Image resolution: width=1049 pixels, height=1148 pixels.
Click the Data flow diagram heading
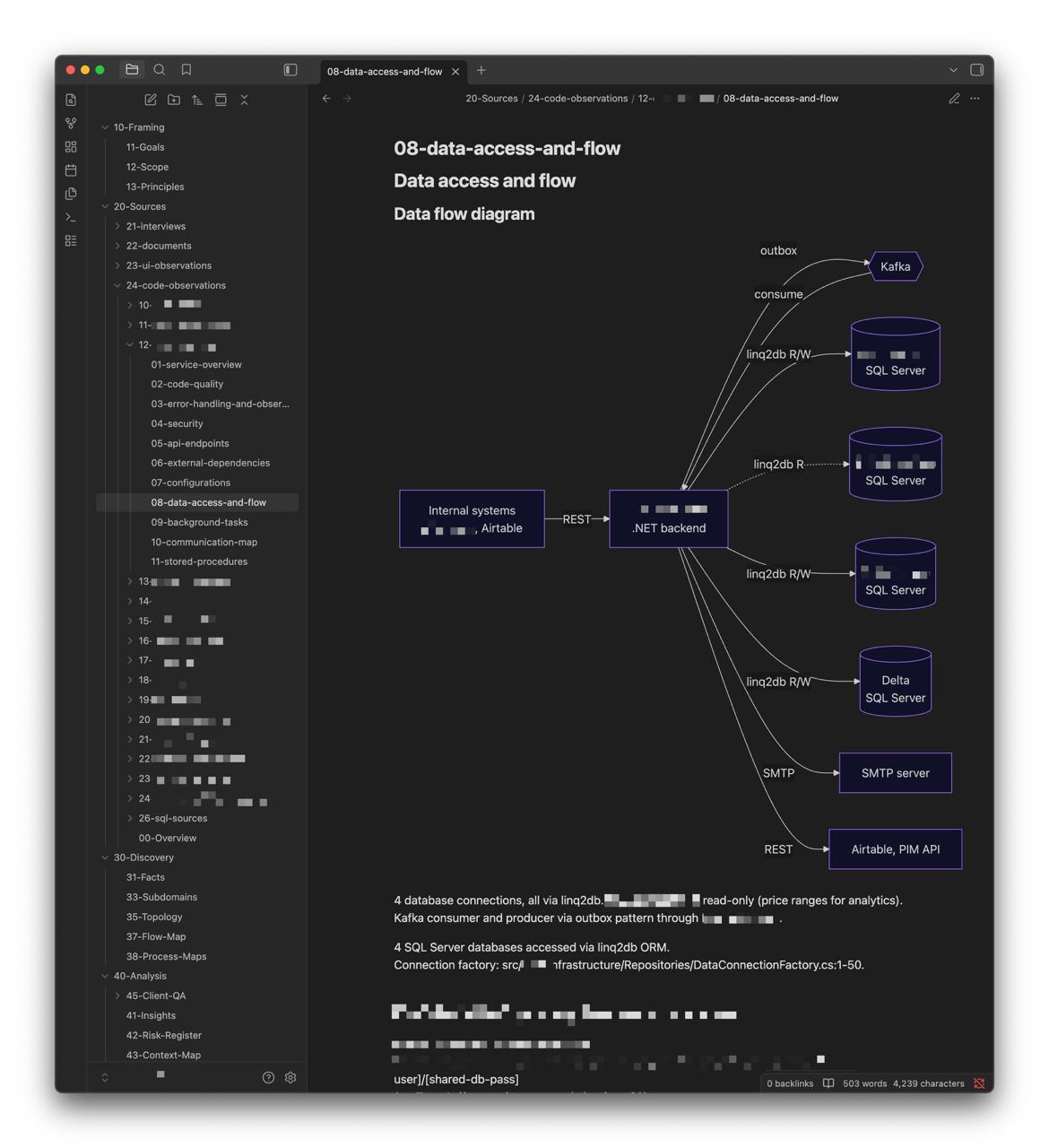pyautogui.click(x=464, y=213)
